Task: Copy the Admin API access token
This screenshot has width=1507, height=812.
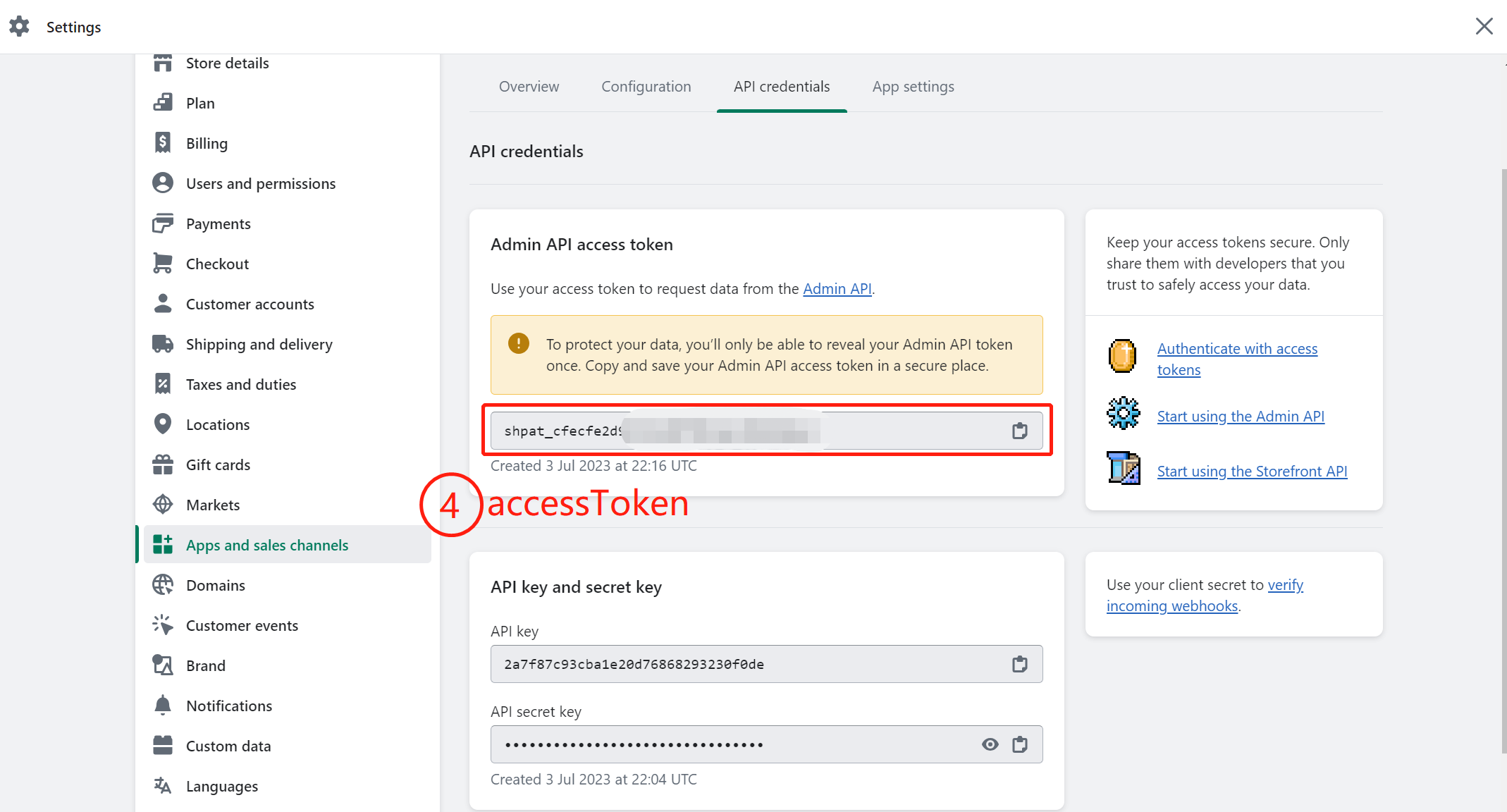Action: point(1020,431)
